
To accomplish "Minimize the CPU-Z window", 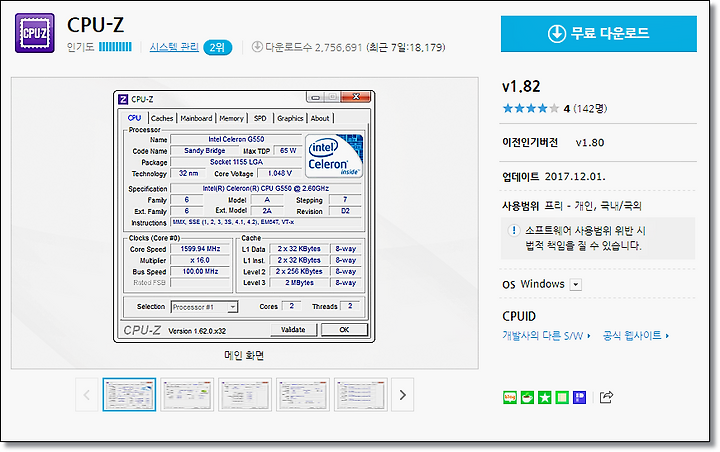I will (315, 97).
